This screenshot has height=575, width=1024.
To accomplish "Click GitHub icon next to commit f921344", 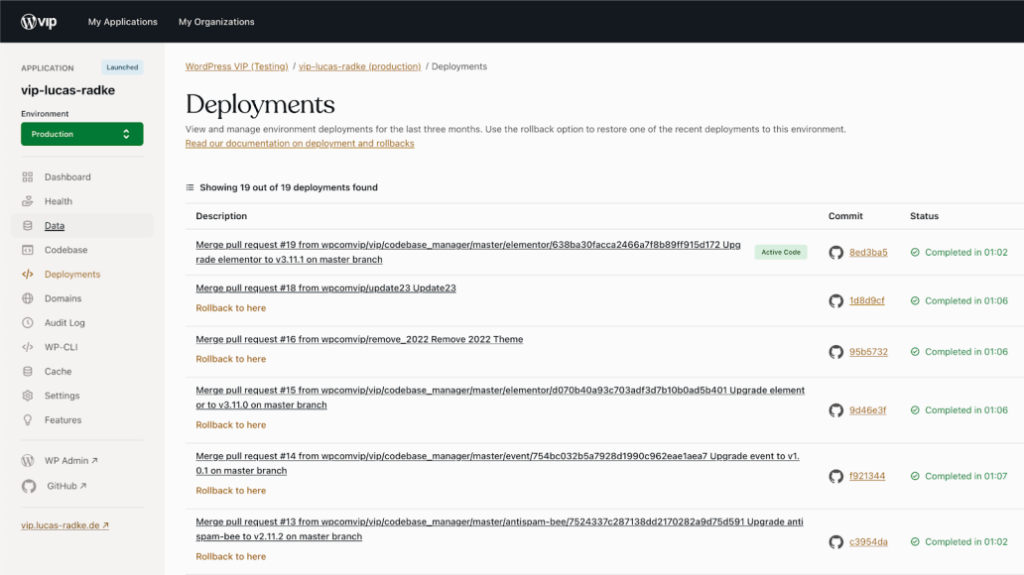I will (836, 476).
